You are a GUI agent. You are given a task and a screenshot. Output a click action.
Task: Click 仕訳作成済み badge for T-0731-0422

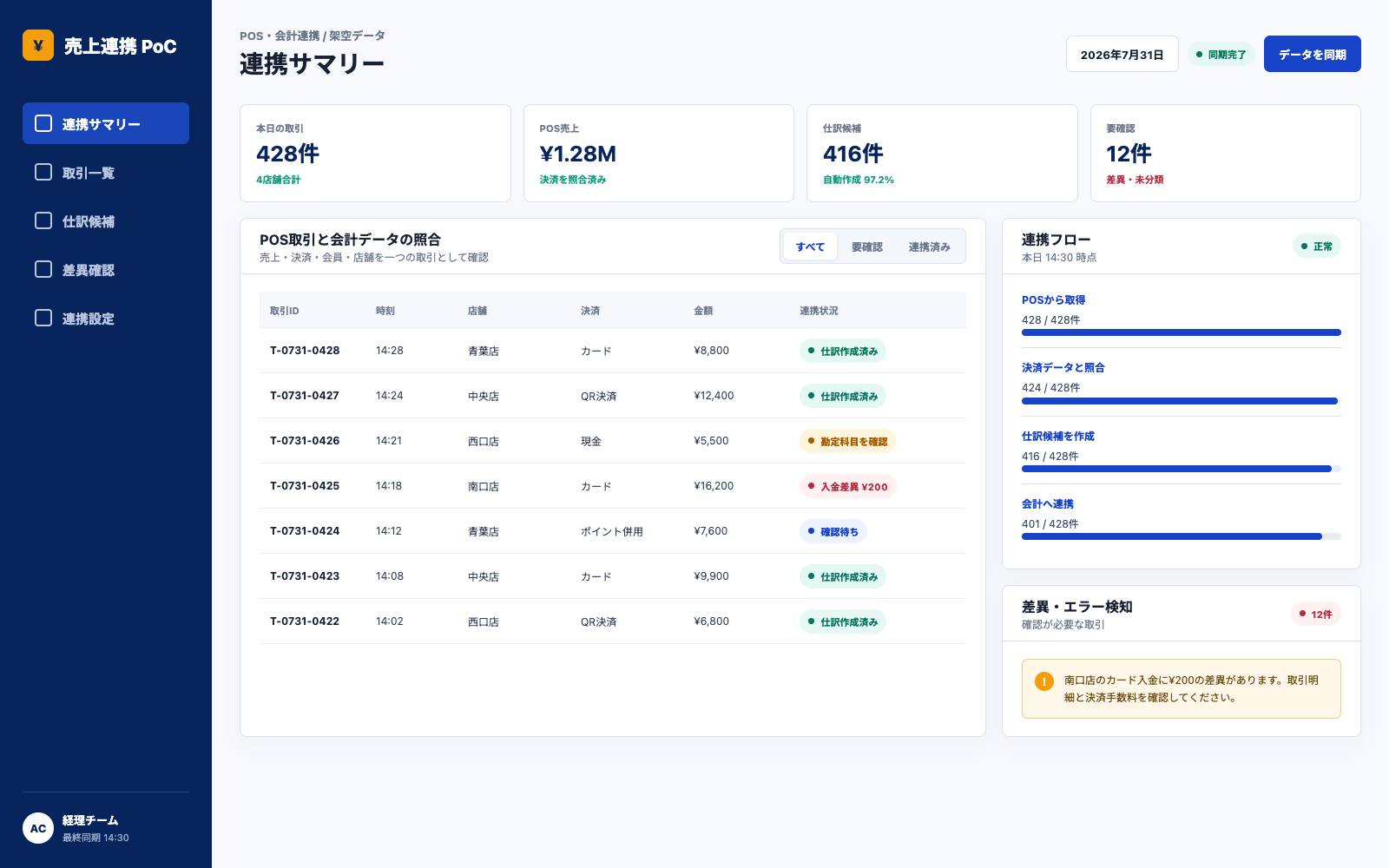843,621
